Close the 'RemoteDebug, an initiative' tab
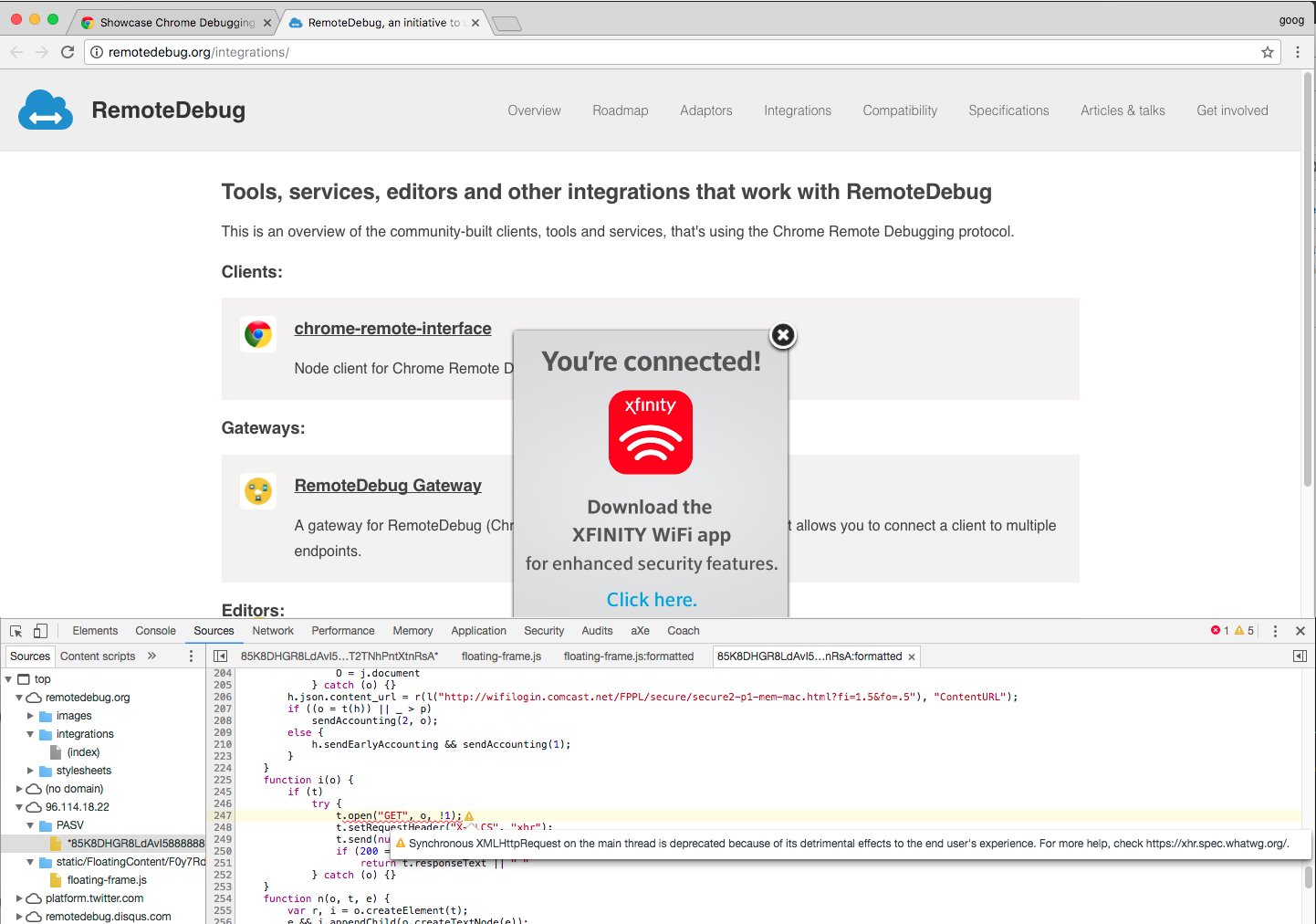 475,23
